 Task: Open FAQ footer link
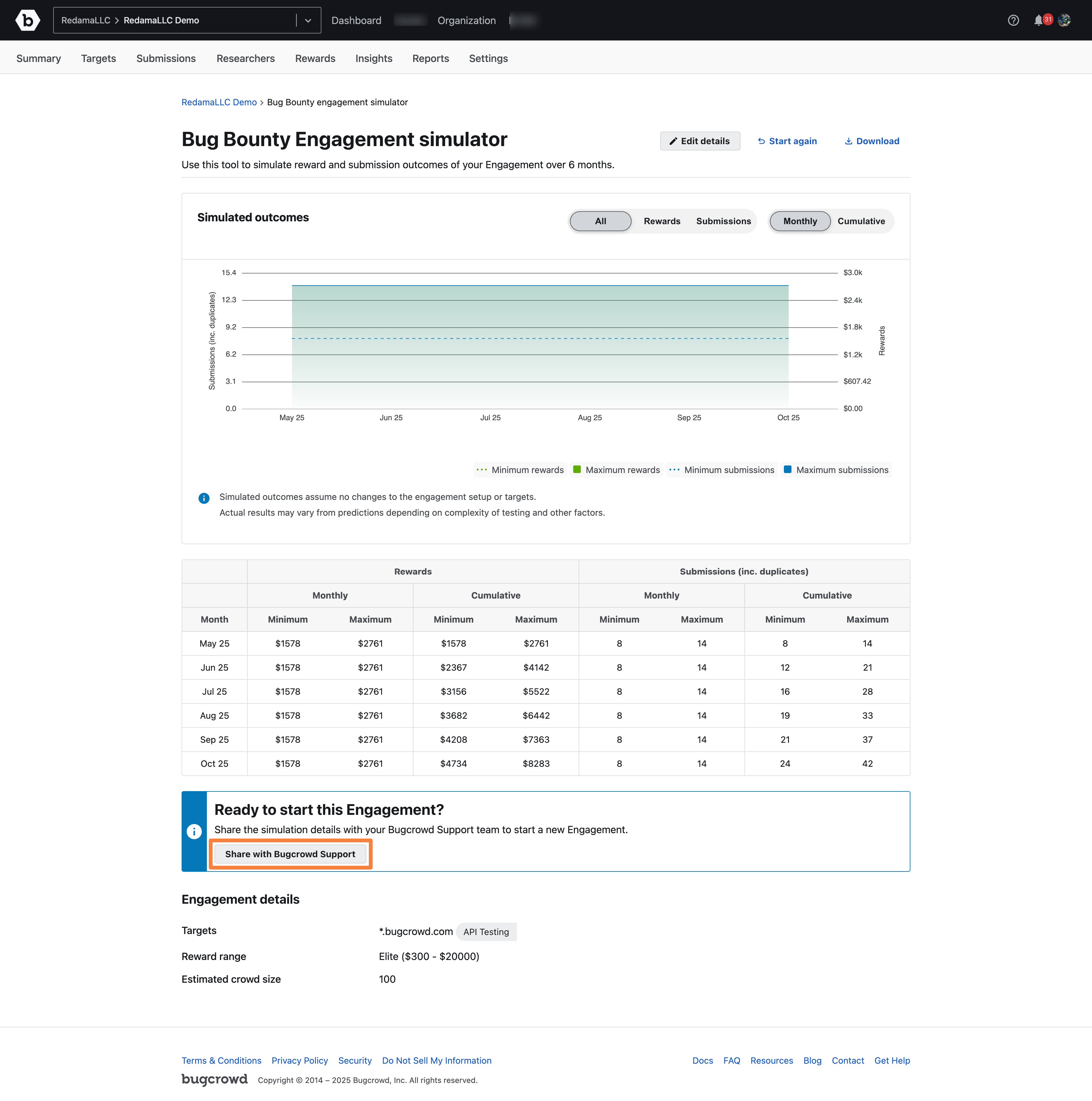pyautogui.click(x=732, y=1061)
